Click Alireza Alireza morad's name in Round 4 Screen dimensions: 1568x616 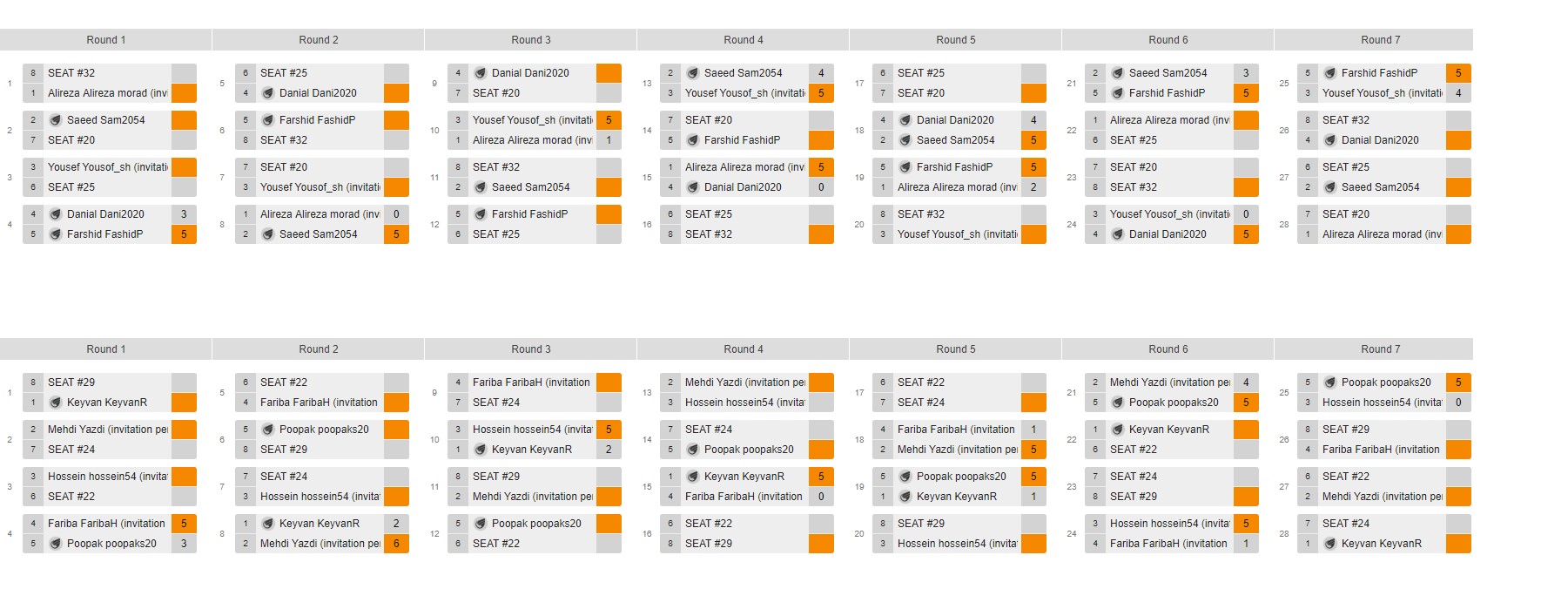[x=744, y=167]
